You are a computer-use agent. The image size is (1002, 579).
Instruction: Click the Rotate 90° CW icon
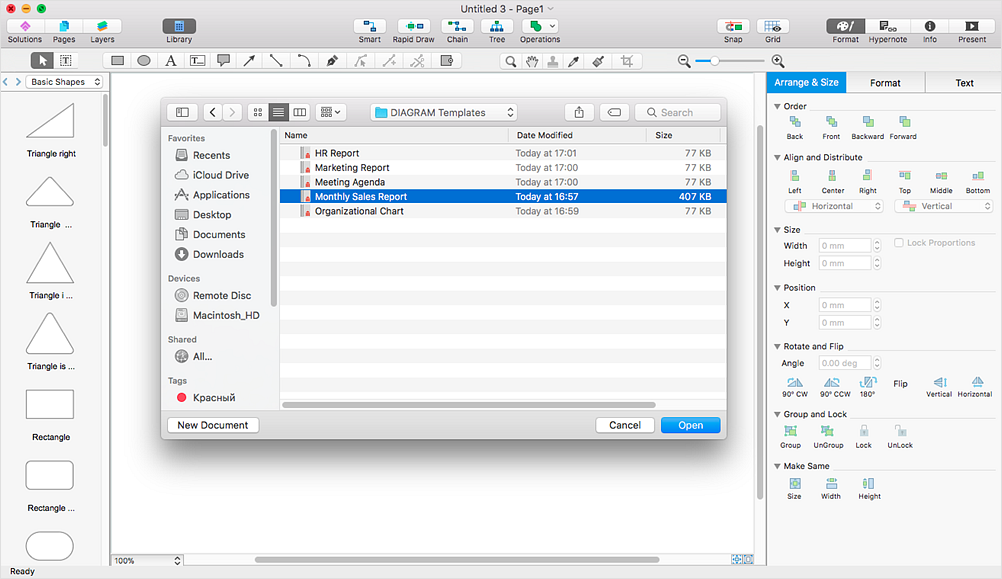tap(795, 383)
